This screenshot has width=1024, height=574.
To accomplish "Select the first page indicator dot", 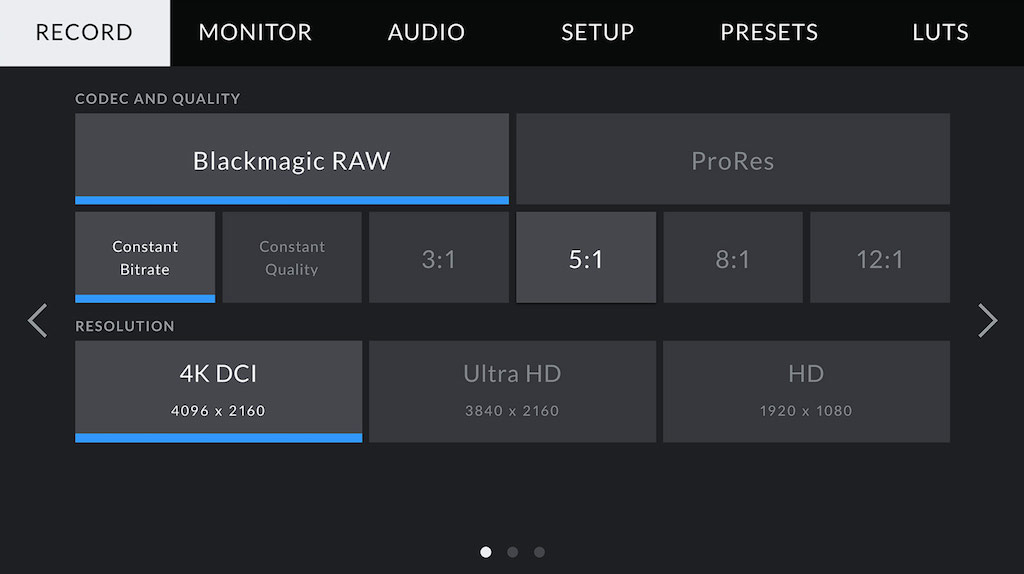I will coord(486,552).
